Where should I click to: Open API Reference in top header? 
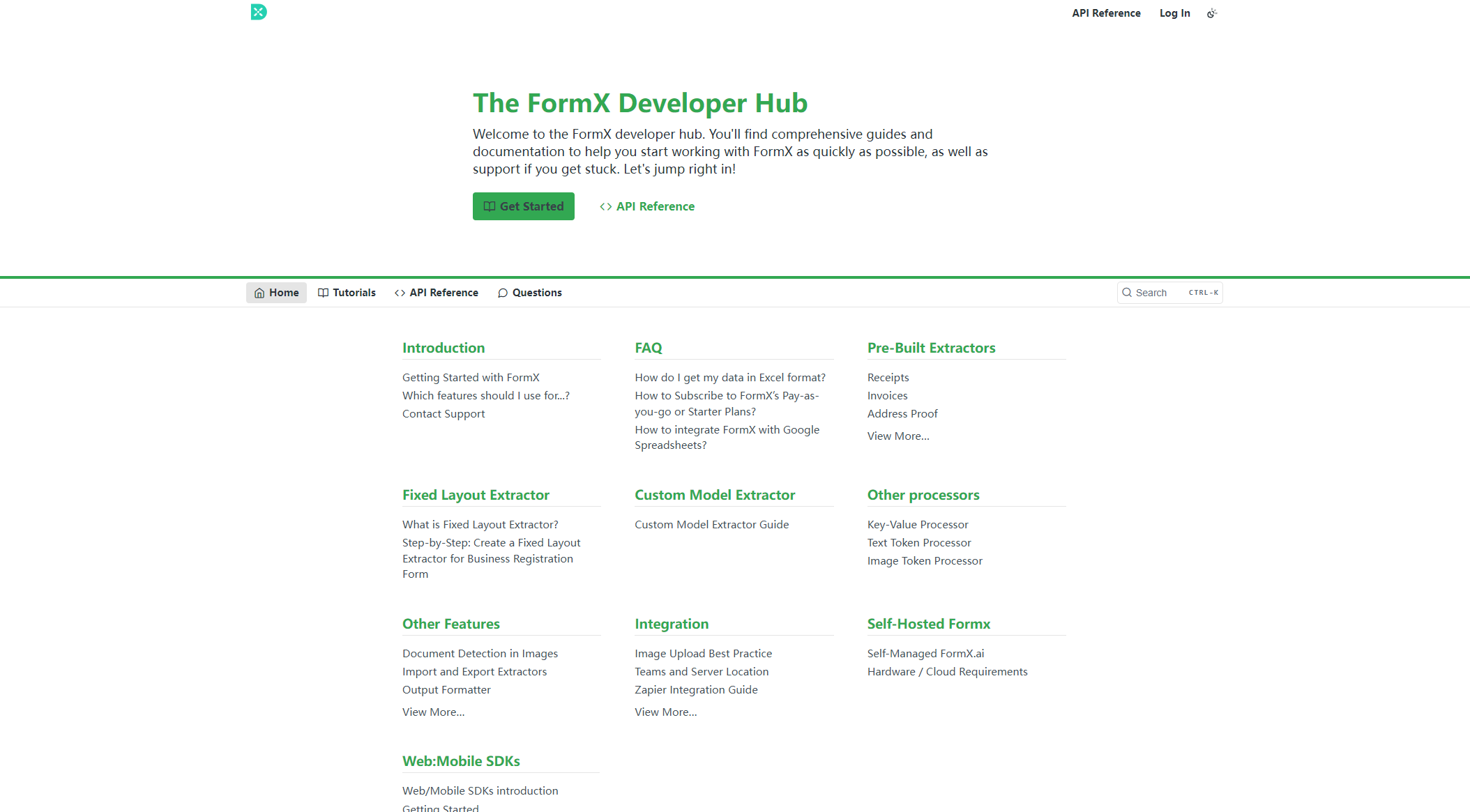click(x=1106, y=13)
